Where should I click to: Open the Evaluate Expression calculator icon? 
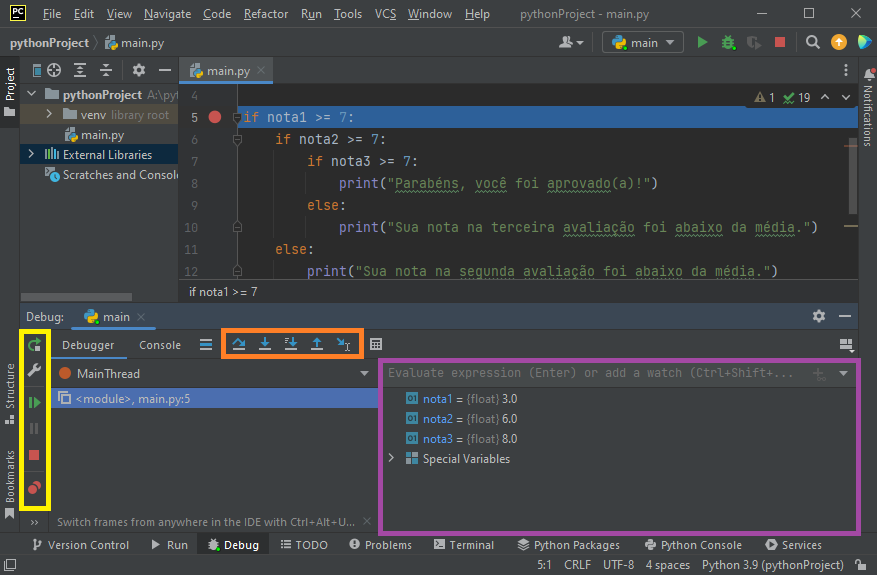(376, 344)
